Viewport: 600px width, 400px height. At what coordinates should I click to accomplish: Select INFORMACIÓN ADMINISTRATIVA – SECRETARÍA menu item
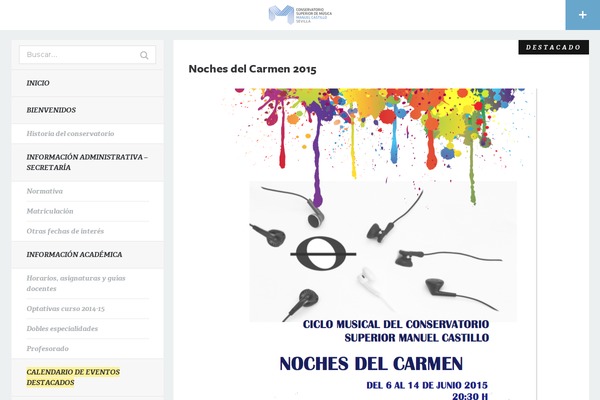[x=88, y=162]
